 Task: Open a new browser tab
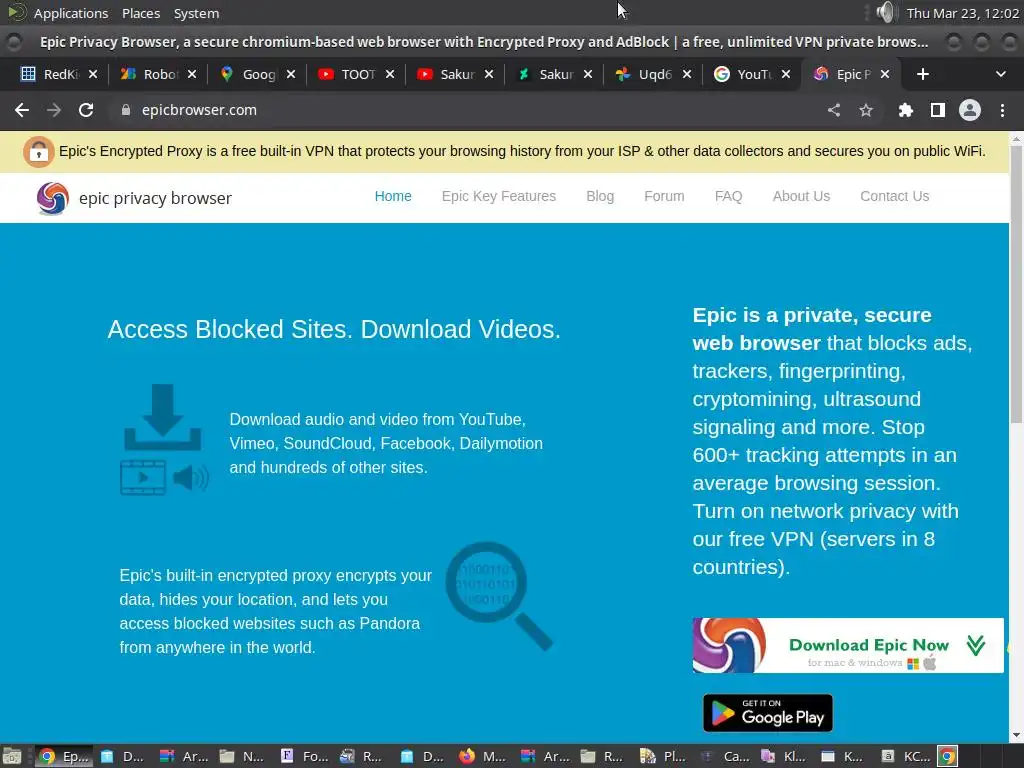tap(923, 74)
